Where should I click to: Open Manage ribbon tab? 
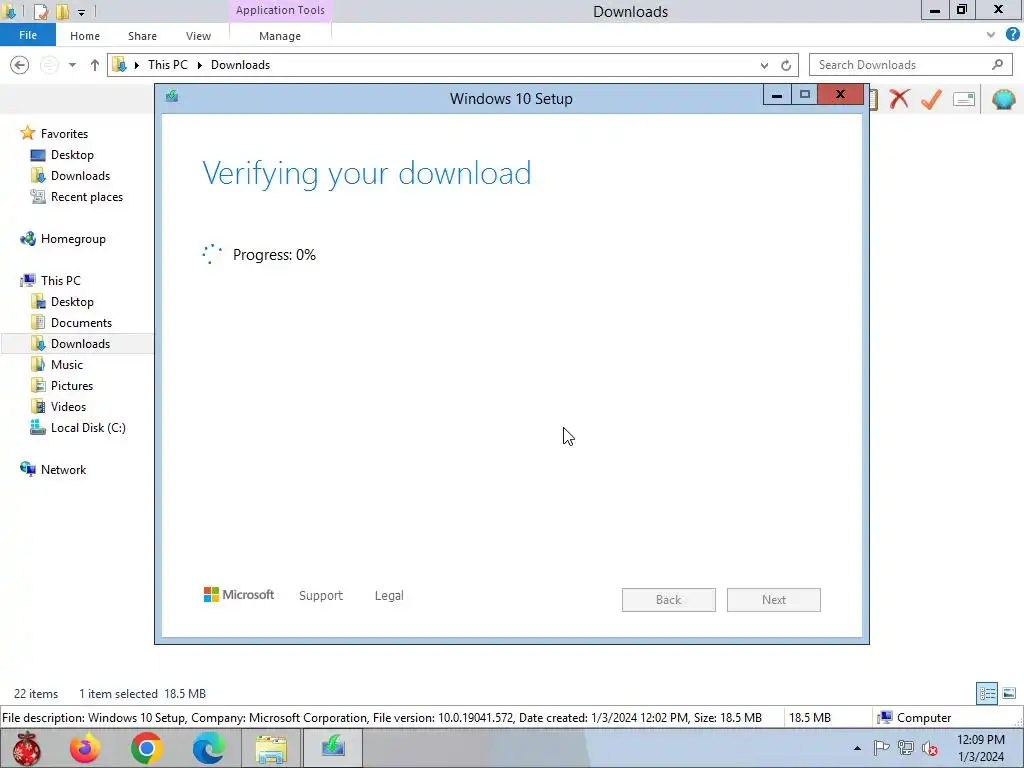click(280, 36)
